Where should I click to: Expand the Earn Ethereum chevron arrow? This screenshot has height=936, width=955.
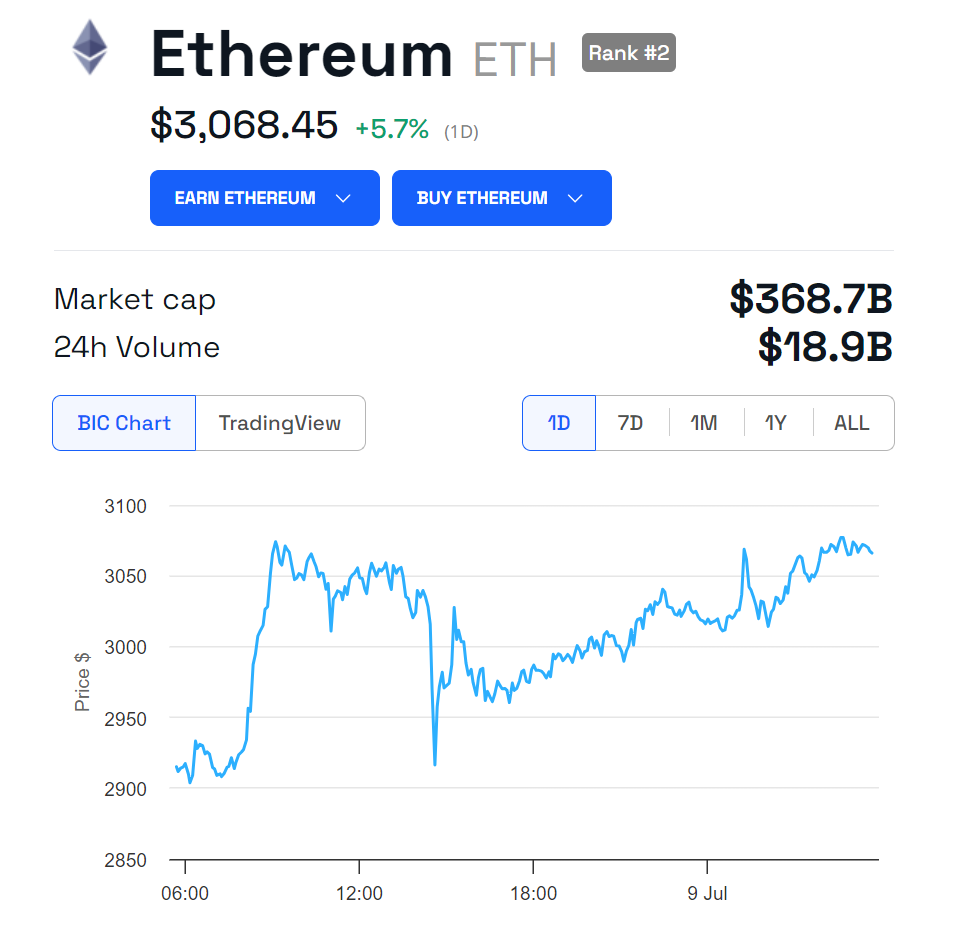[344, 198]
